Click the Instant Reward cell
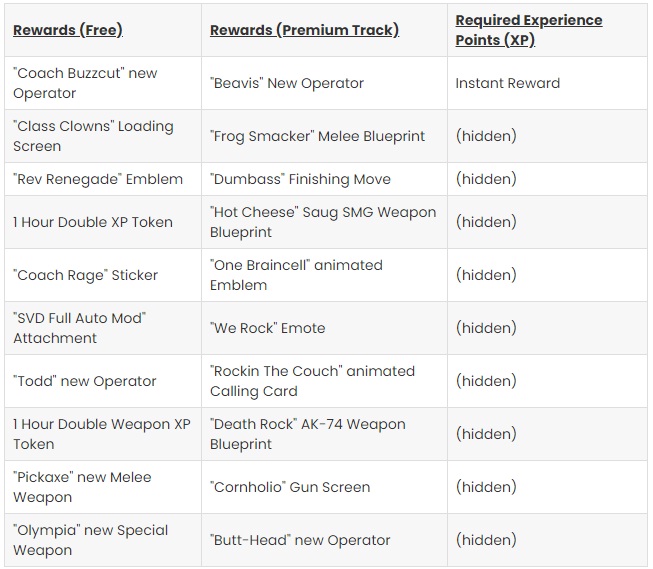653x569 pixels. (x=547, y=83)
